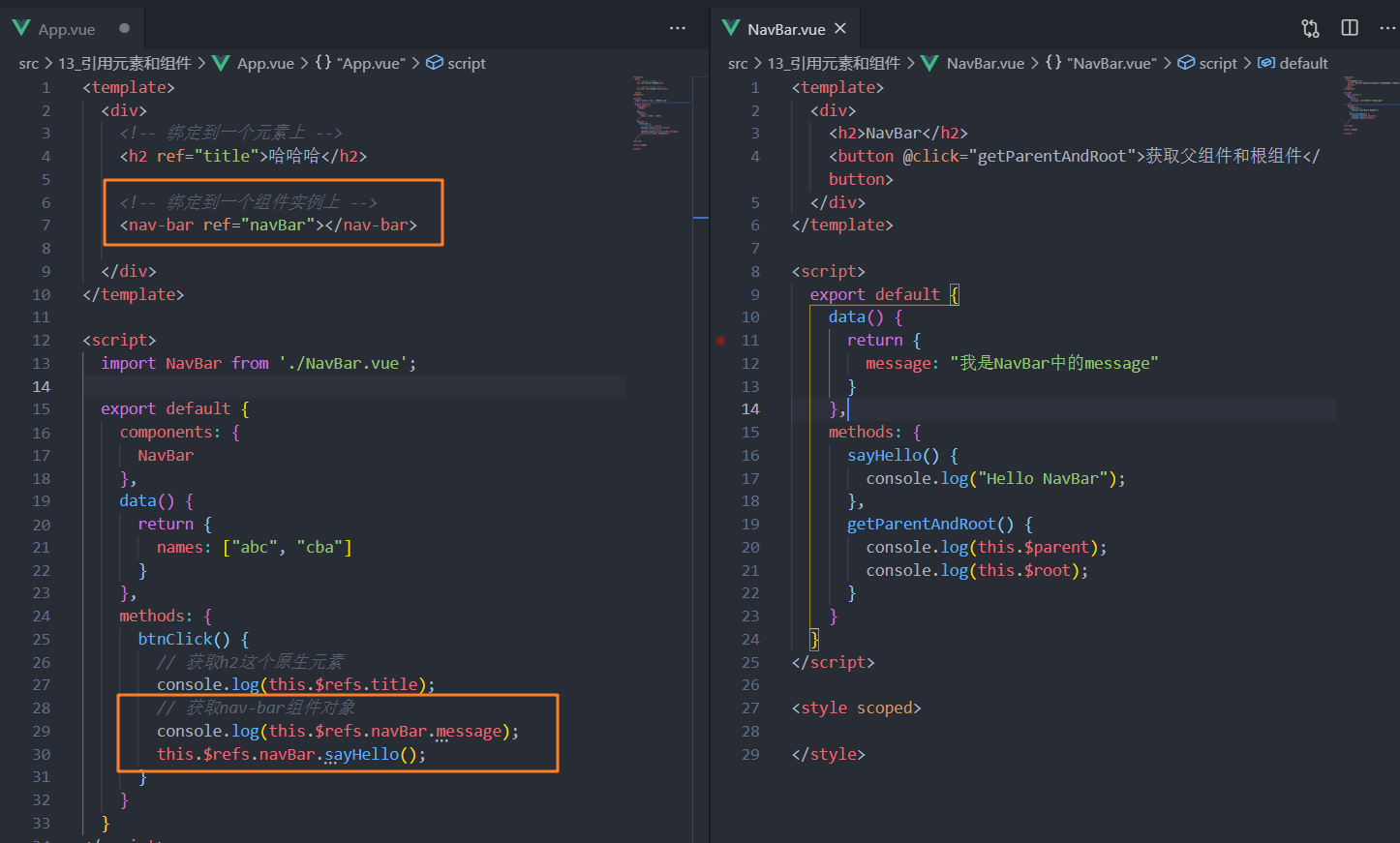The image size is (1400, 843).
Task: Click the default export symbol icon in breadcrumb
Action: 1266,63
